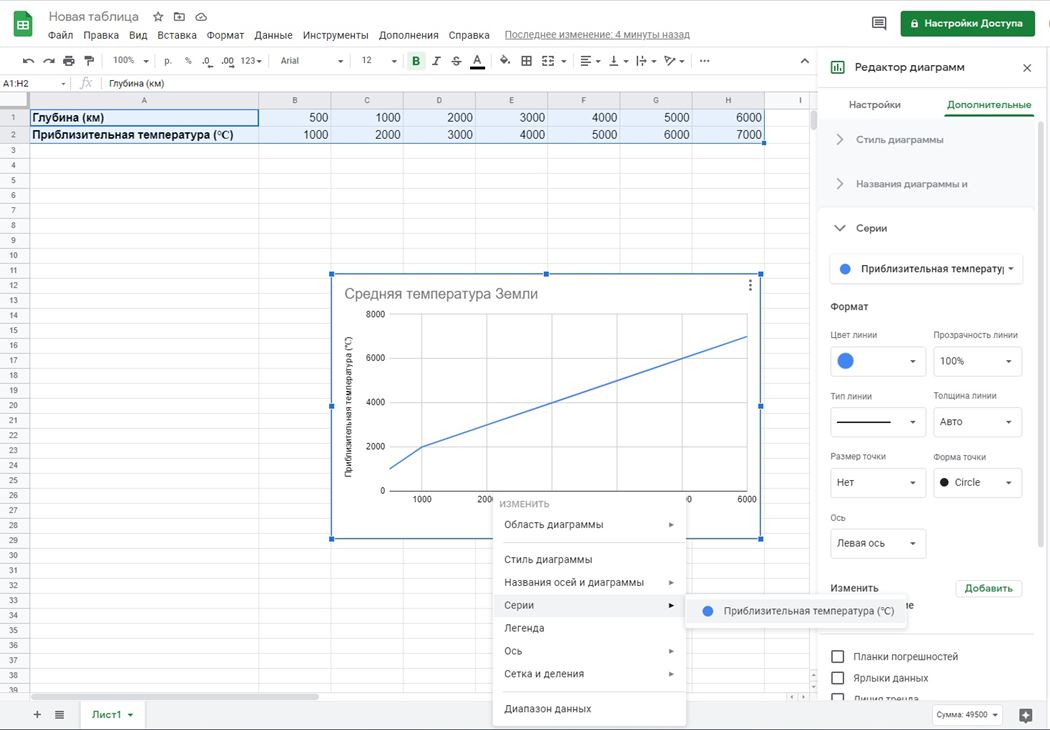Increase decimal places
This screenshot has height=730, width=1050.
pyautogui.click(x=228, y=61)
